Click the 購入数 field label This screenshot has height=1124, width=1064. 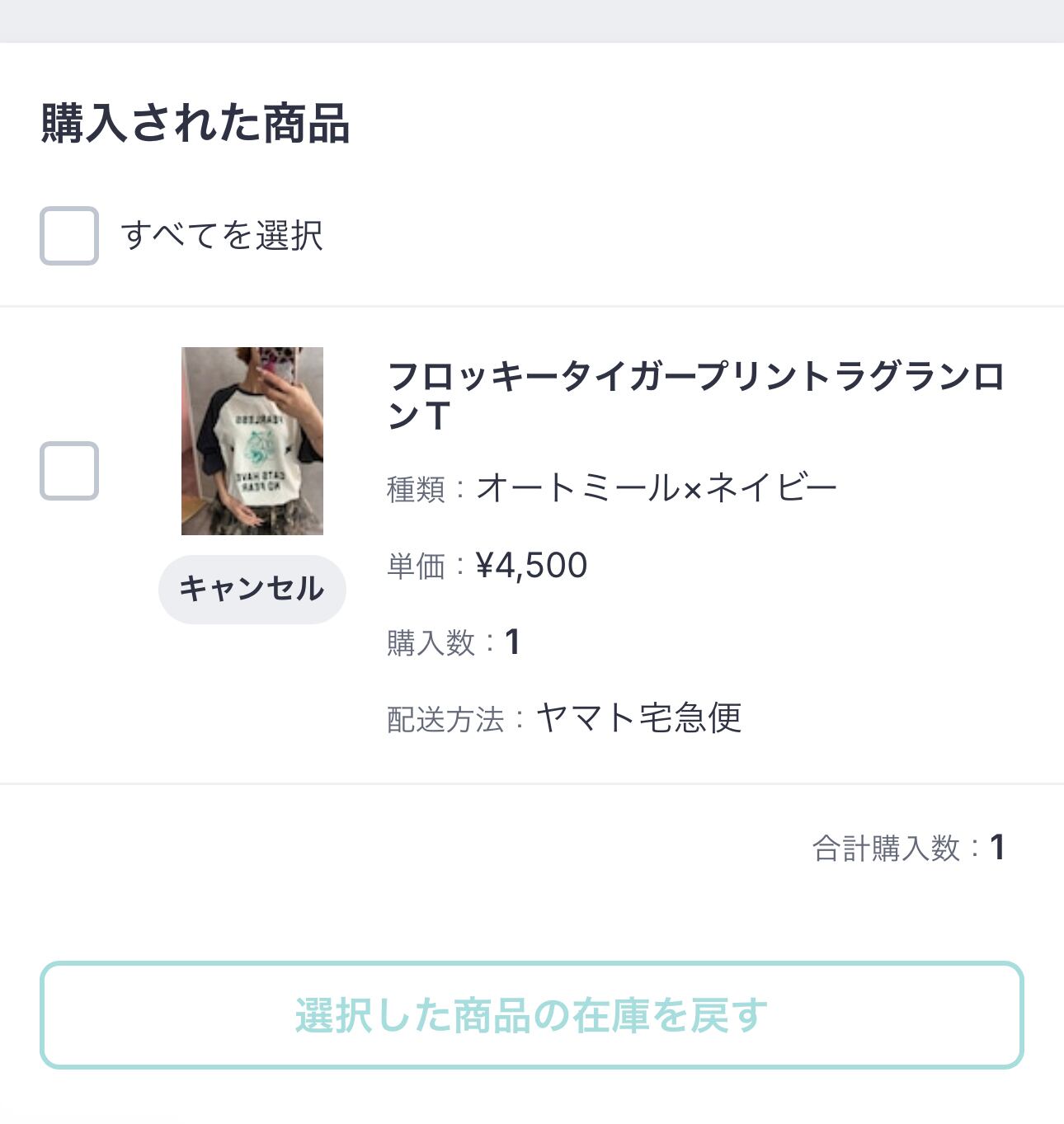[x=431, y=643]
